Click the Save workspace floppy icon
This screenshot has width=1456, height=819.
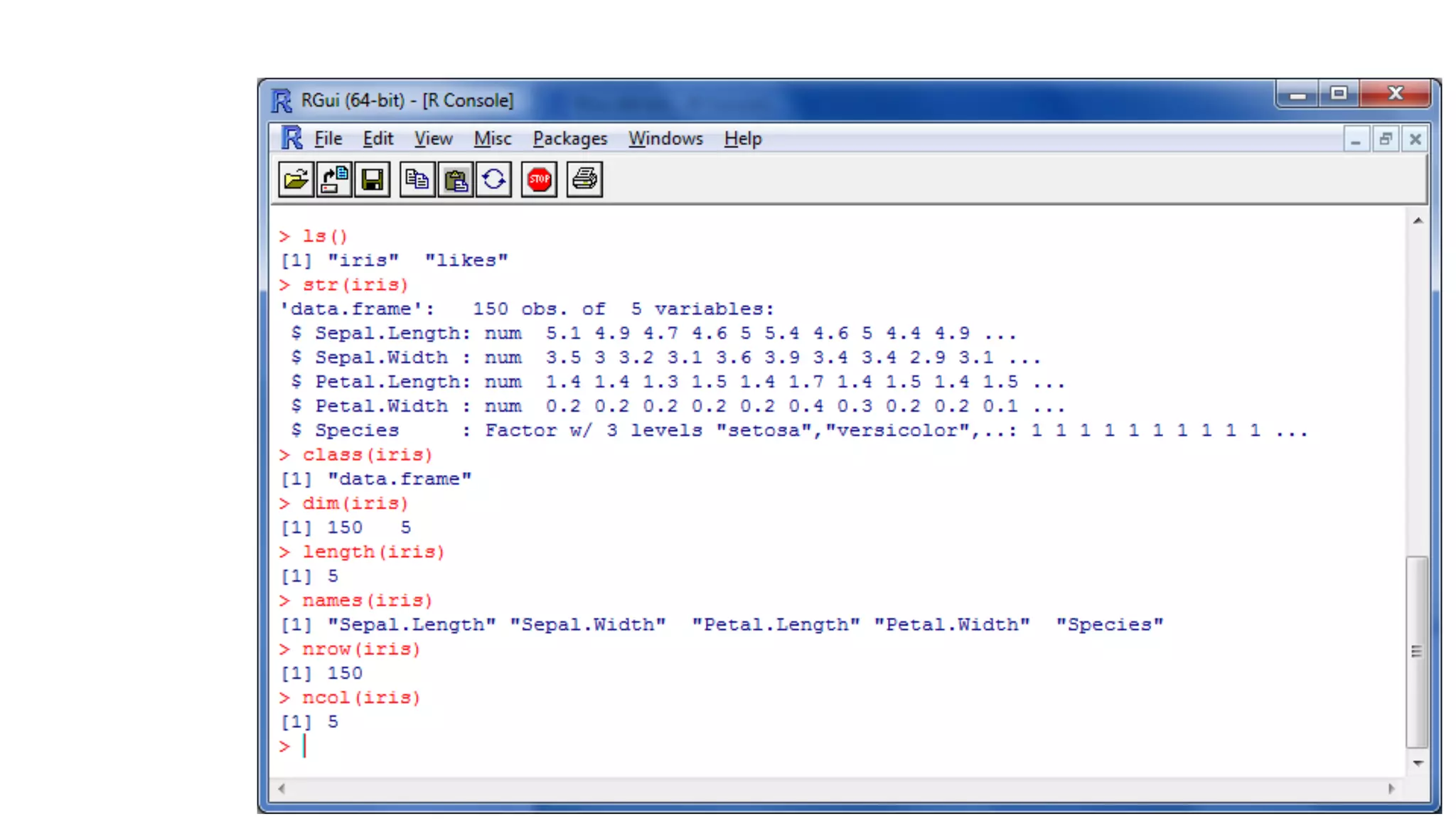pyautogui.click(x=372, y=179)
